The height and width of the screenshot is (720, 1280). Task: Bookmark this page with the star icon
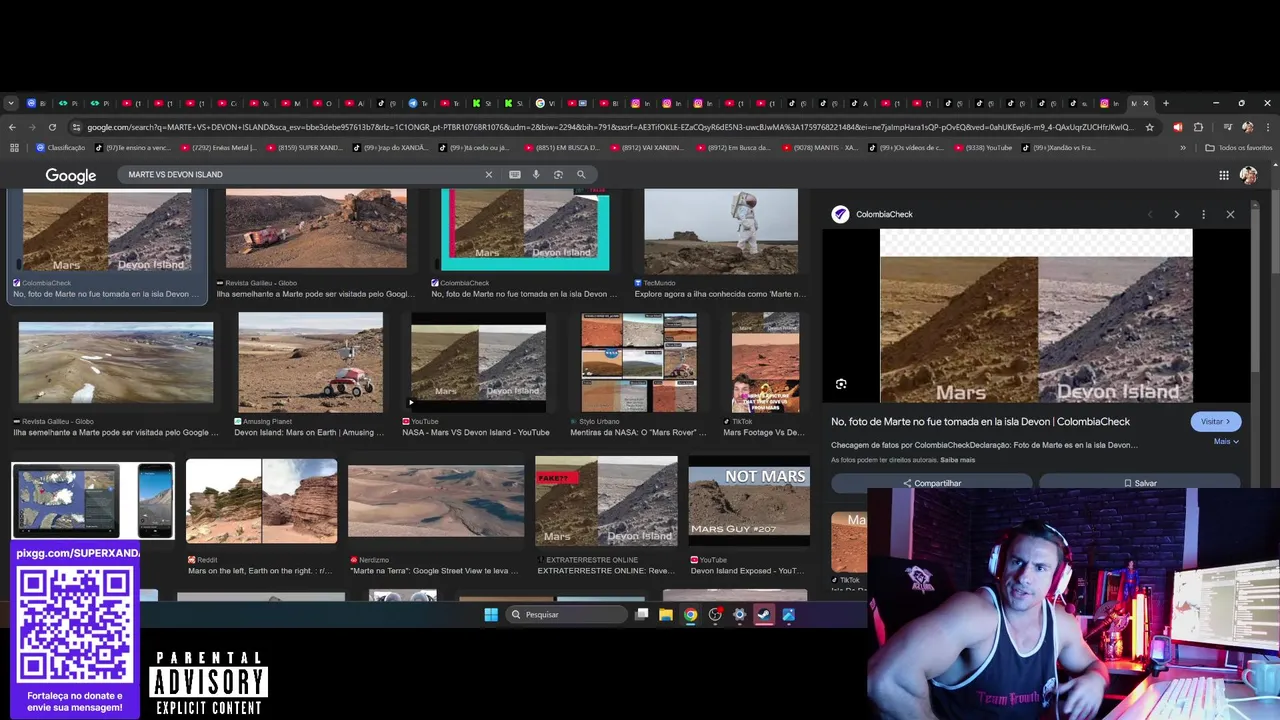pyautogui.click(x=1149, y=127)
